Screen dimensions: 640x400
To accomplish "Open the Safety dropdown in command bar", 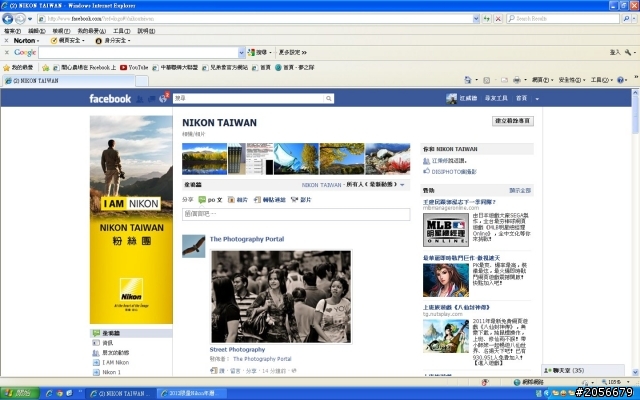I will [572, 80].
